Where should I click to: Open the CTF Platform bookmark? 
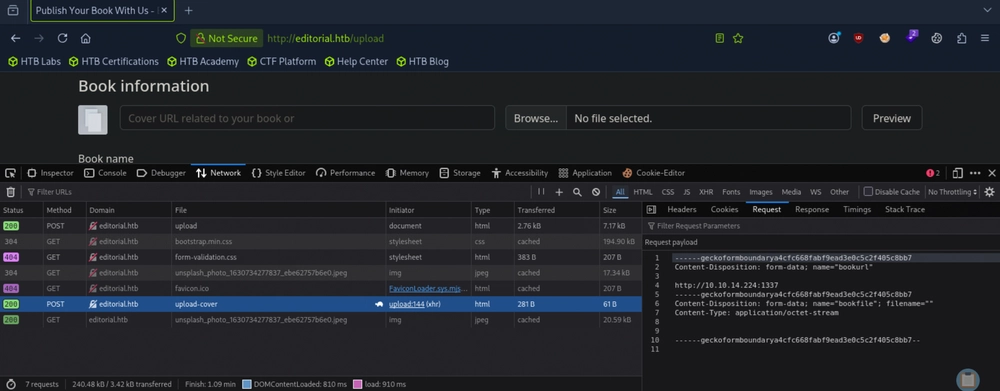pyautogui.click(x=281, y=62)
